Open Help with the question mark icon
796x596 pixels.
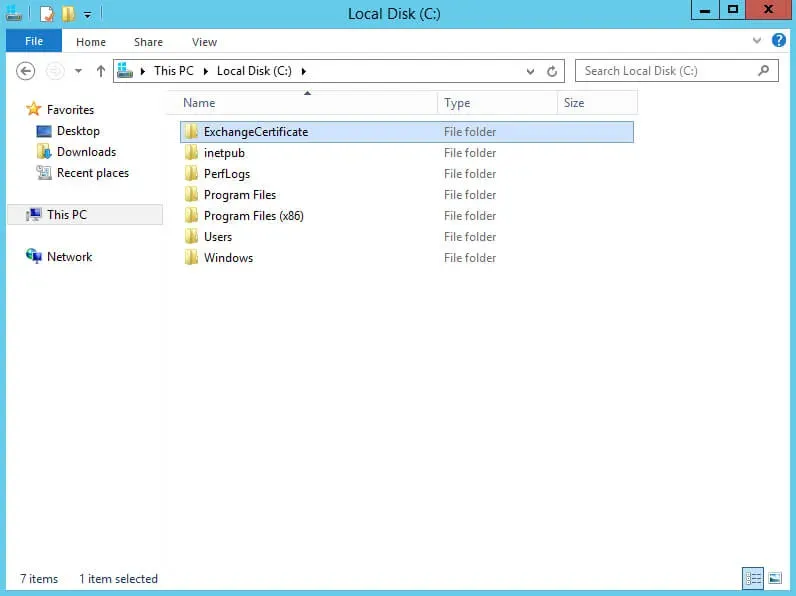click(x=778, y=40)
